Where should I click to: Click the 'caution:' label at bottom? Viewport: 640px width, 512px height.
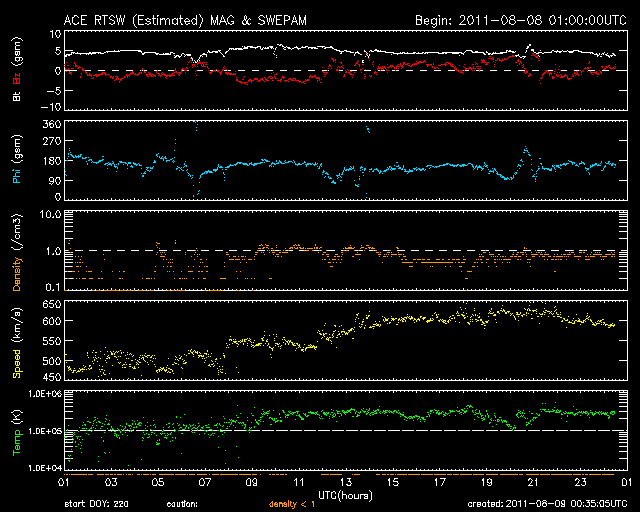182,504
